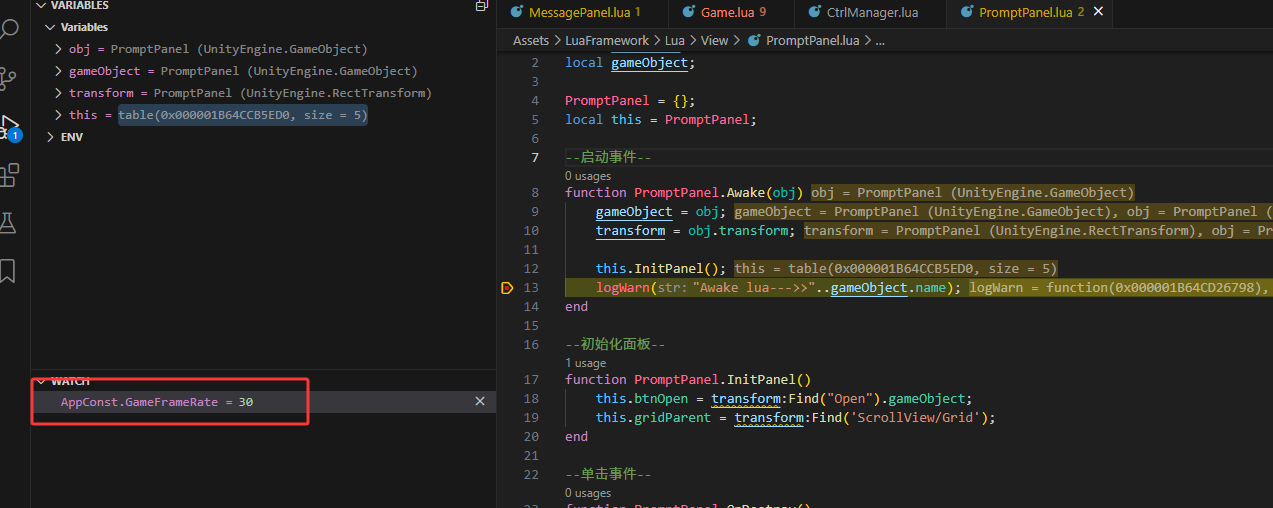Select the PromptPanel.lua tab
The height and width of the screenshot is (508, 1273).
point(1029,12)
